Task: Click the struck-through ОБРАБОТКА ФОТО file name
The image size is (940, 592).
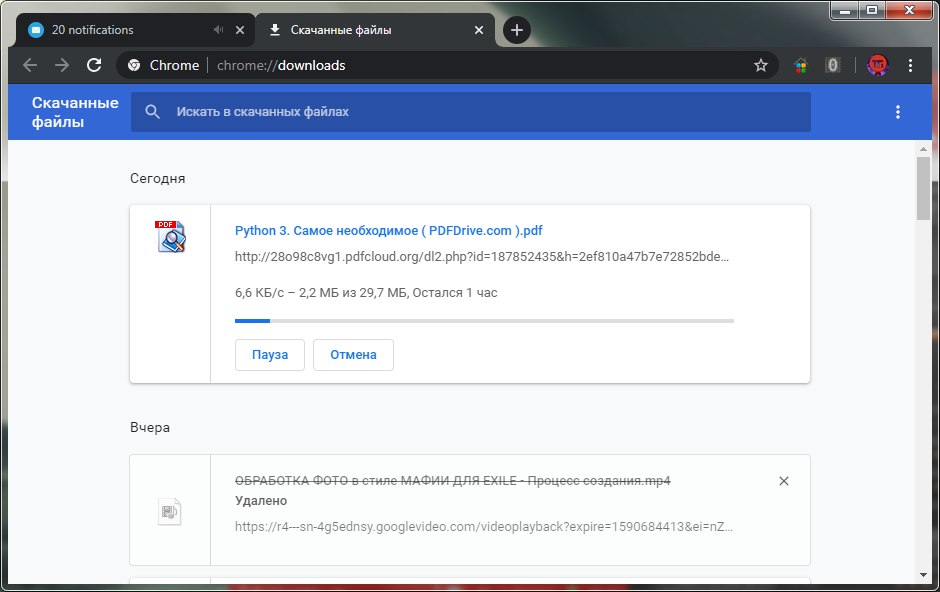Action: [453, 481]
